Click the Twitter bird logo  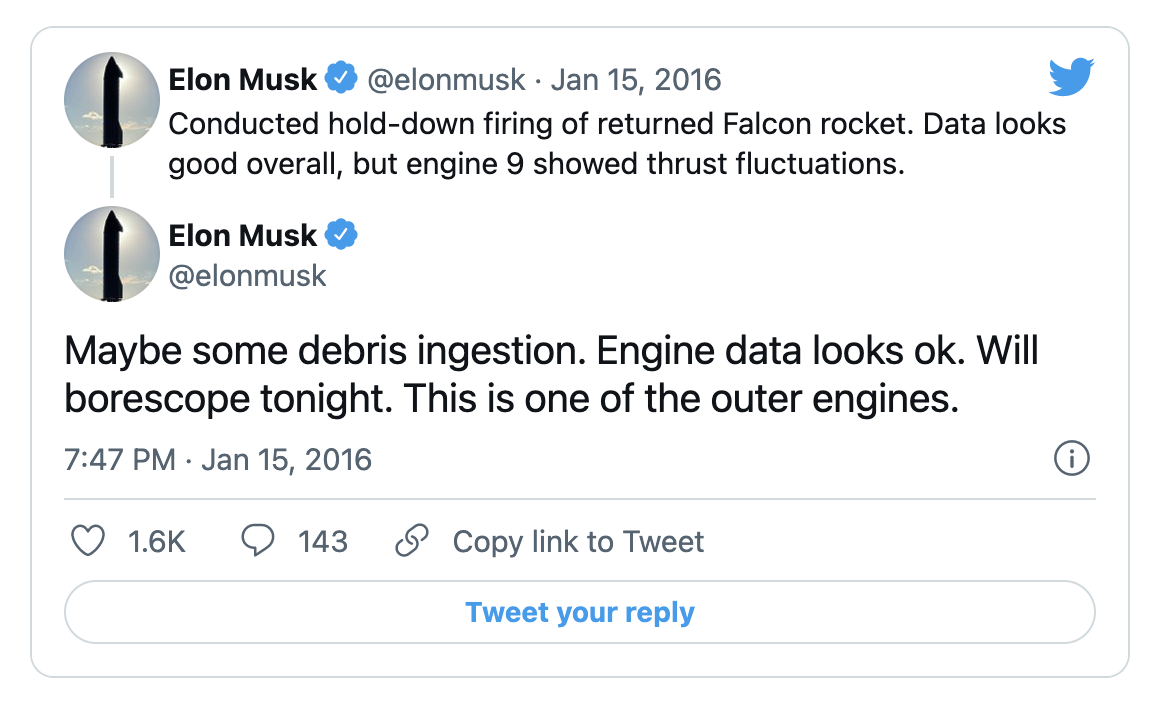1071,75
